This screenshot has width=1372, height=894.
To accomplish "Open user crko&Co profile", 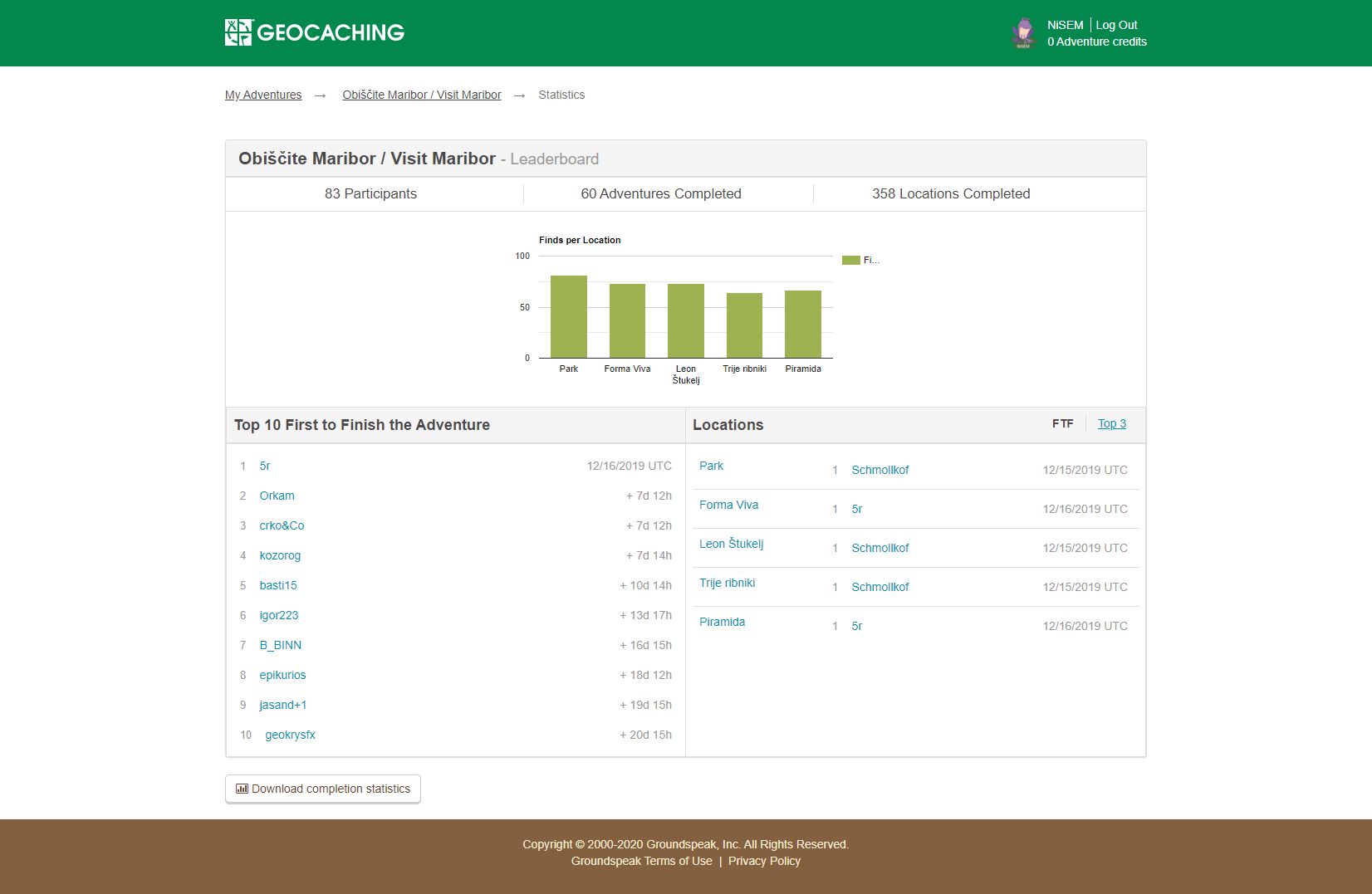I will 282,525.
